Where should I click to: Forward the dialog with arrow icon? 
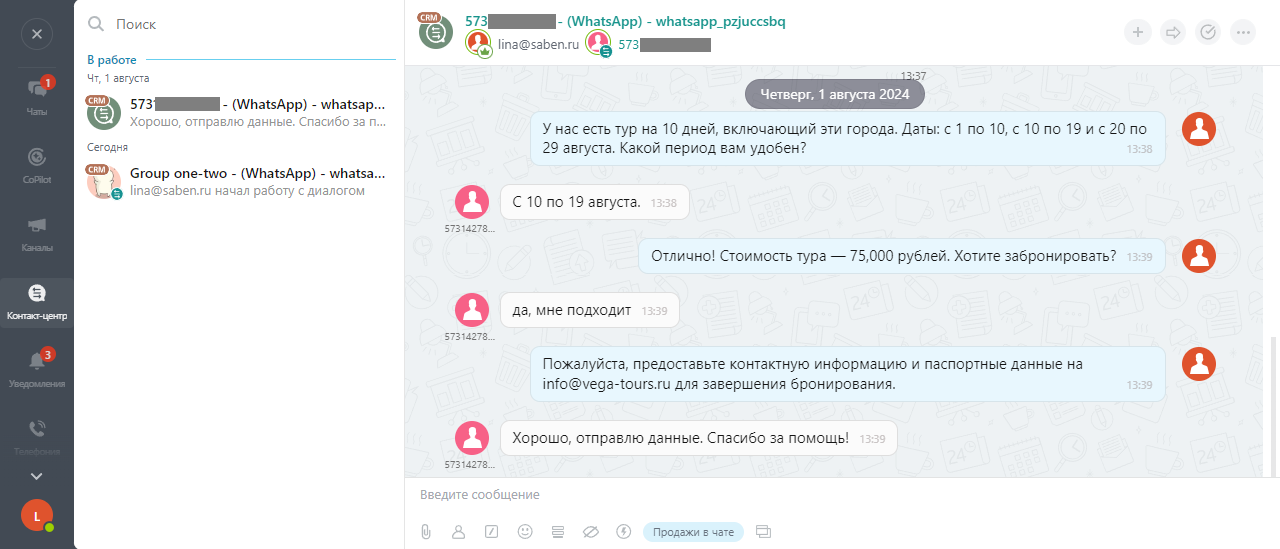1174,32
